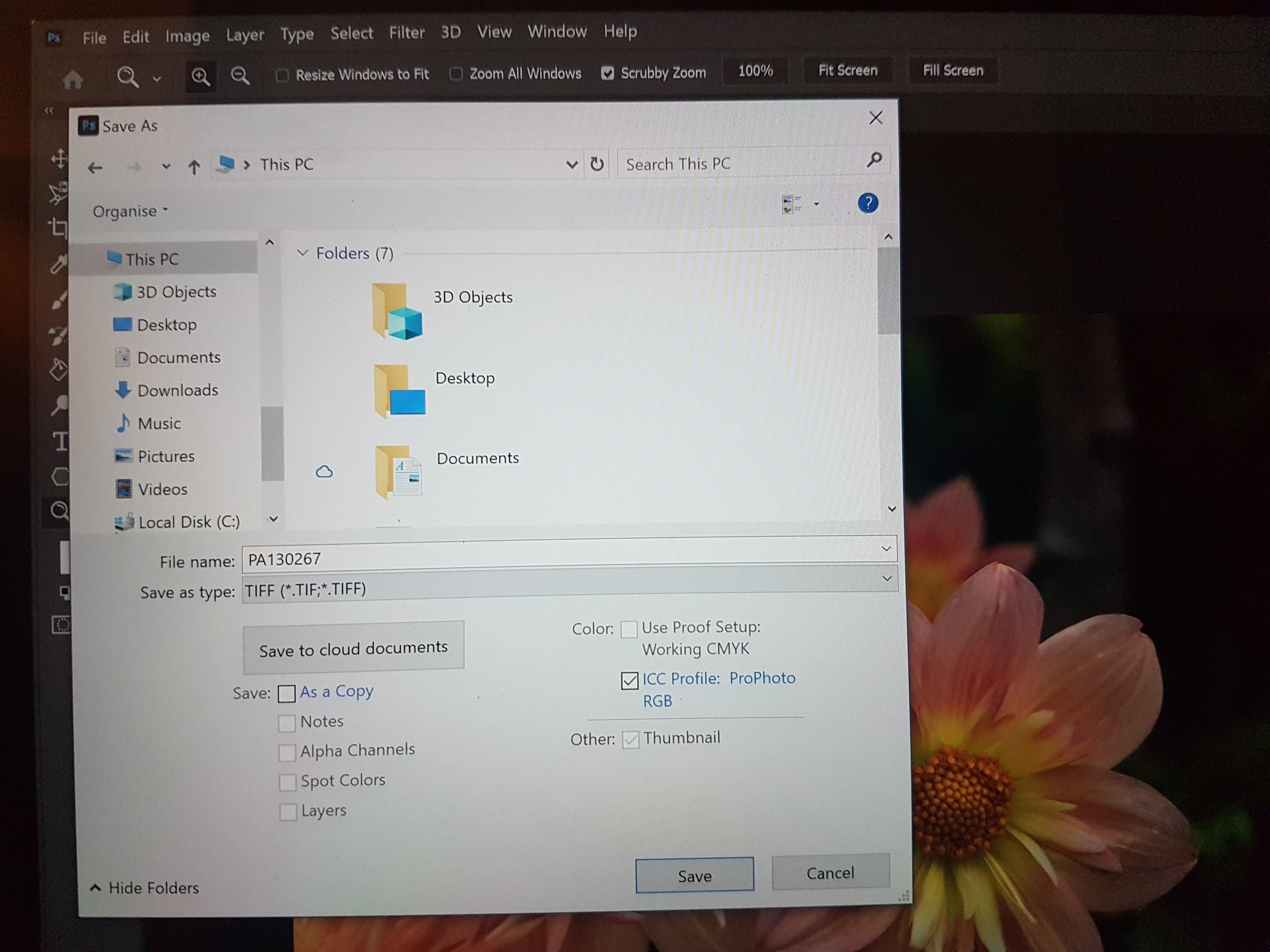This screenshot has width=1270, height=952.
Task: Click the File name input field
Action: [563, 559]
